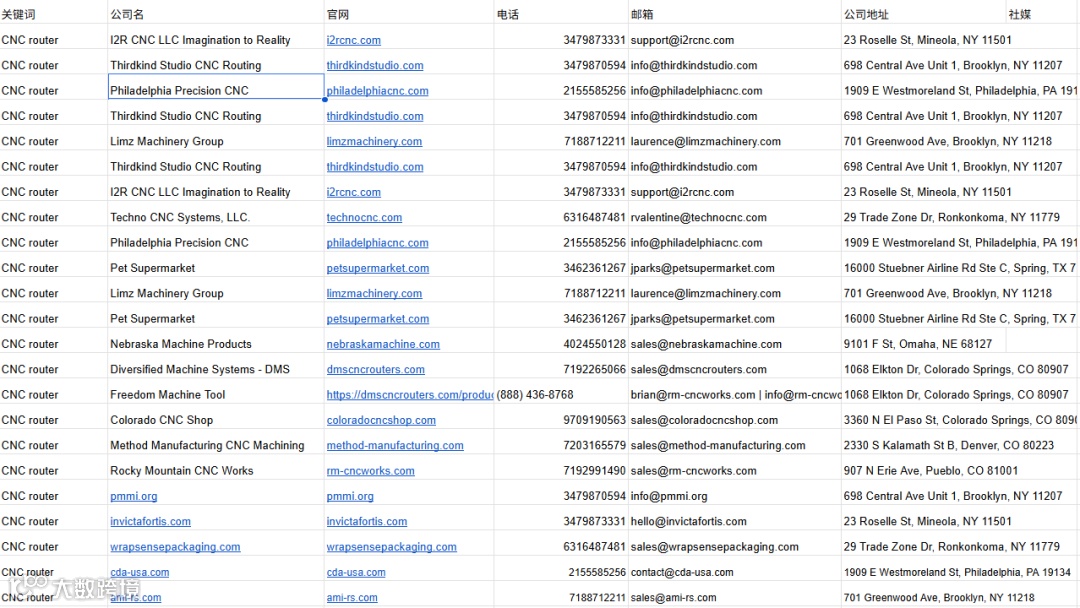Open cda-usa.com link in 官网 column
This screenshot has height=608, width=1080.
(356, 572)
